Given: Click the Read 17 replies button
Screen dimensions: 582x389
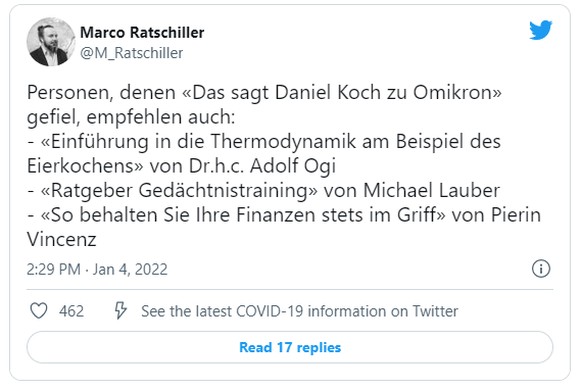Looking at the screenshot, I should pyautogui.click(x=290, y=347).
